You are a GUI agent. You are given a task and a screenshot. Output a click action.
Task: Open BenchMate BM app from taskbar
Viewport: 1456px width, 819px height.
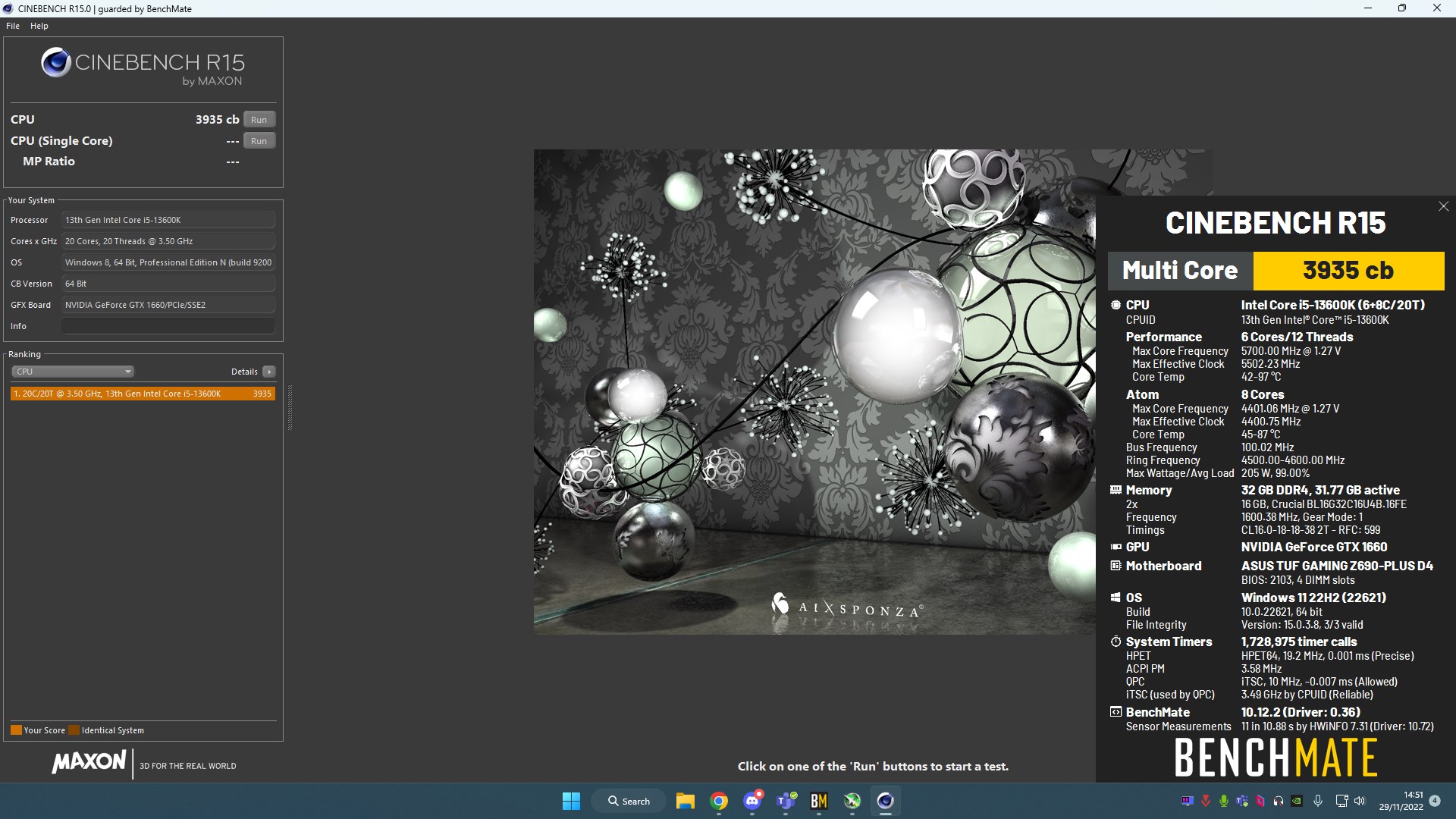819,801
